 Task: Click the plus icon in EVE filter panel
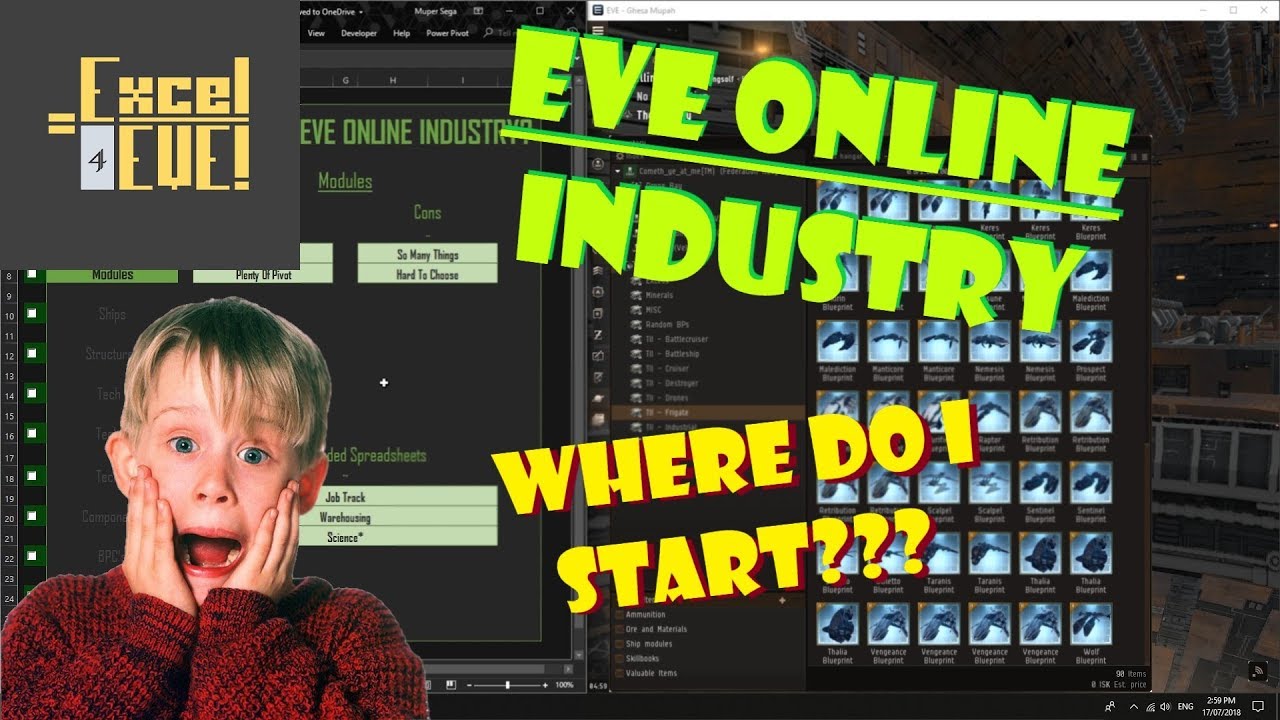tap(782, 600)
